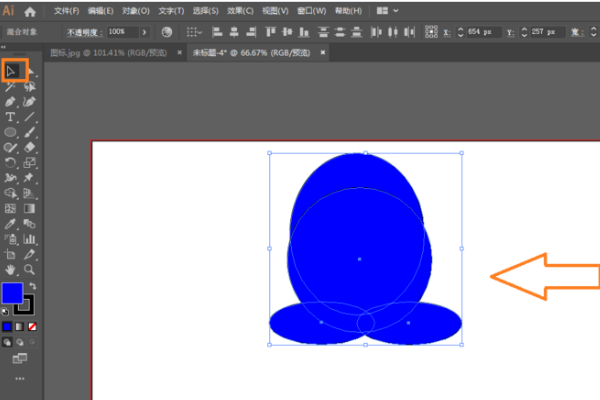Select the Selection tool (black arrow)
Screen dimensions: 600x400
pyautogui.click(x=11, y=70)
